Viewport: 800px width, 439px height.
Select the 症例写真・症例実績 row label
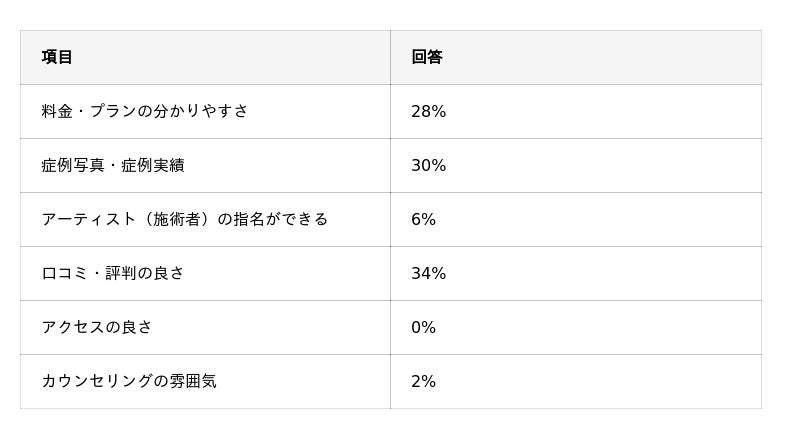(112, 165)
